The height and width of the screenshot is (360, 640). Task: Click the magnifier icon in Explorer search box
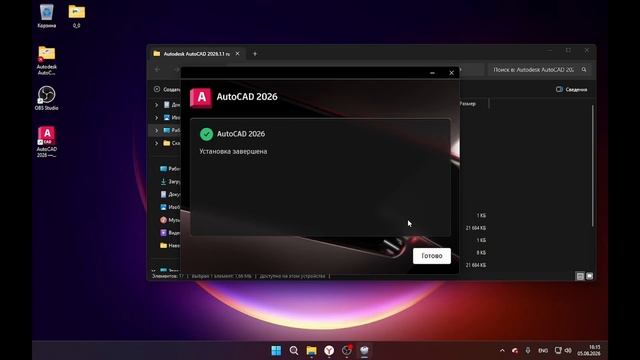tap(584, 70)
